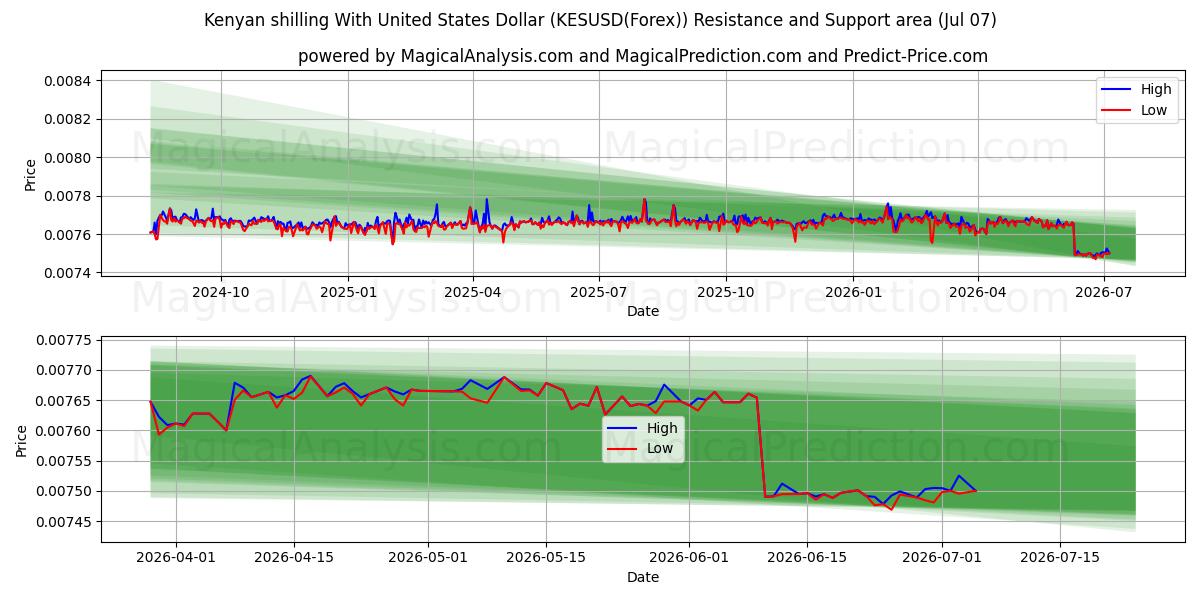Viewport: 1200px width, 600px height.
Task: Click the 2026-04-15 x-axis tick label
Action: click(x=294, y=558)
